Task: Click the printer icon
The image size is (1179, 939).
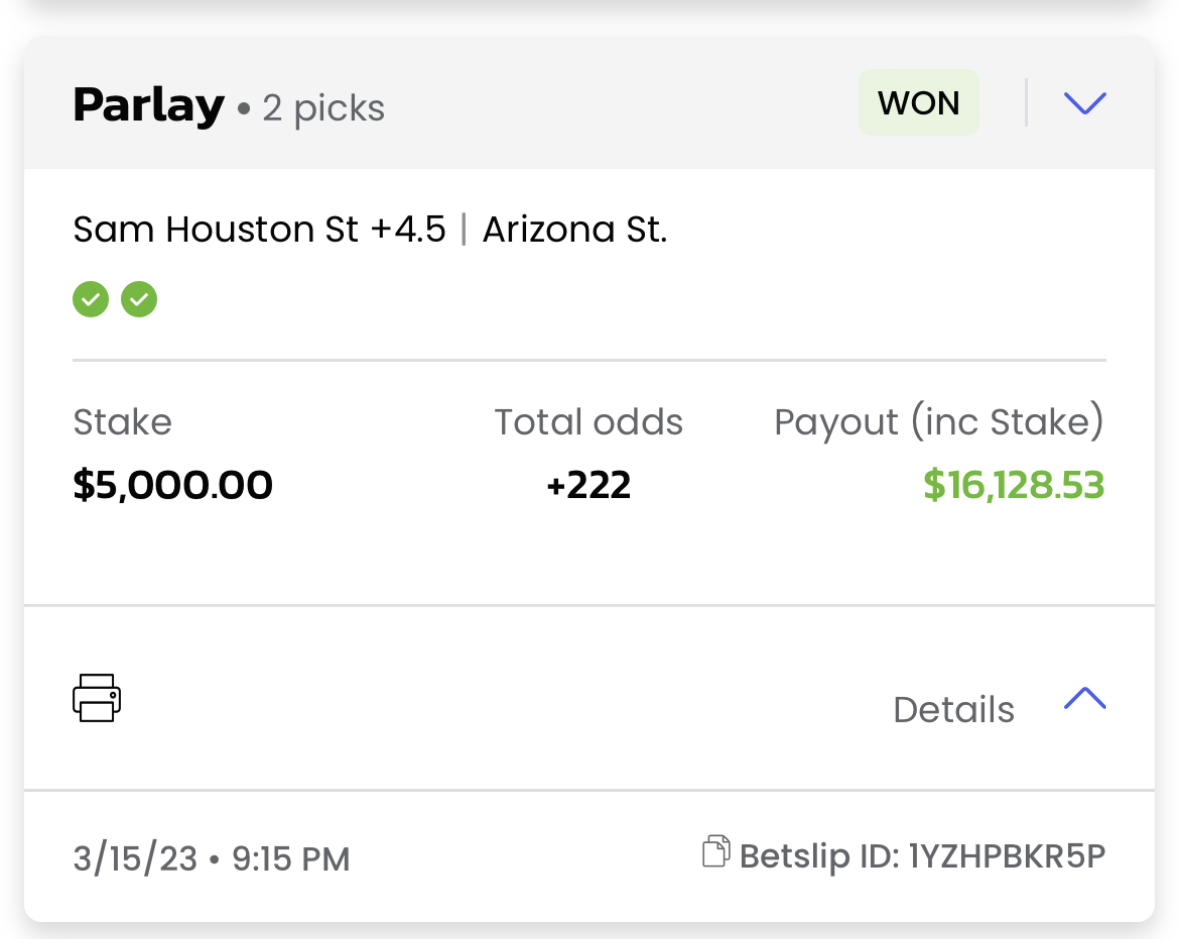Action: coord(97,697)
